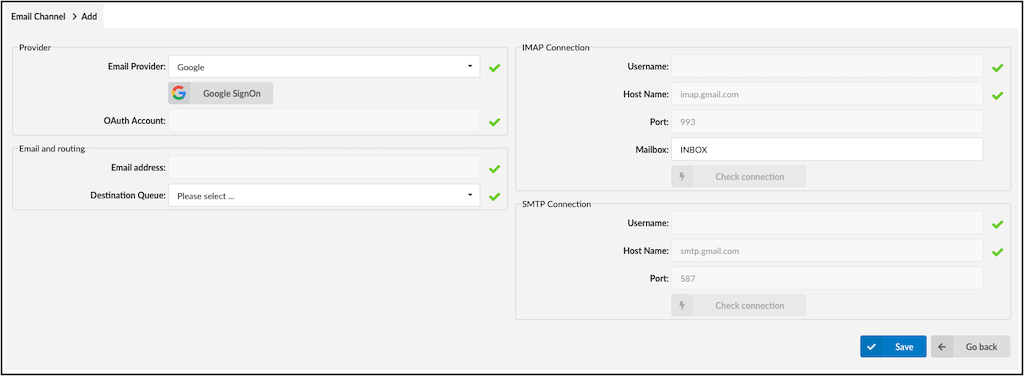Click the 'IMAP Connection' group heading
This screenshot has height=376, width=1024.
pyautogui.click(x=556, y=48)
